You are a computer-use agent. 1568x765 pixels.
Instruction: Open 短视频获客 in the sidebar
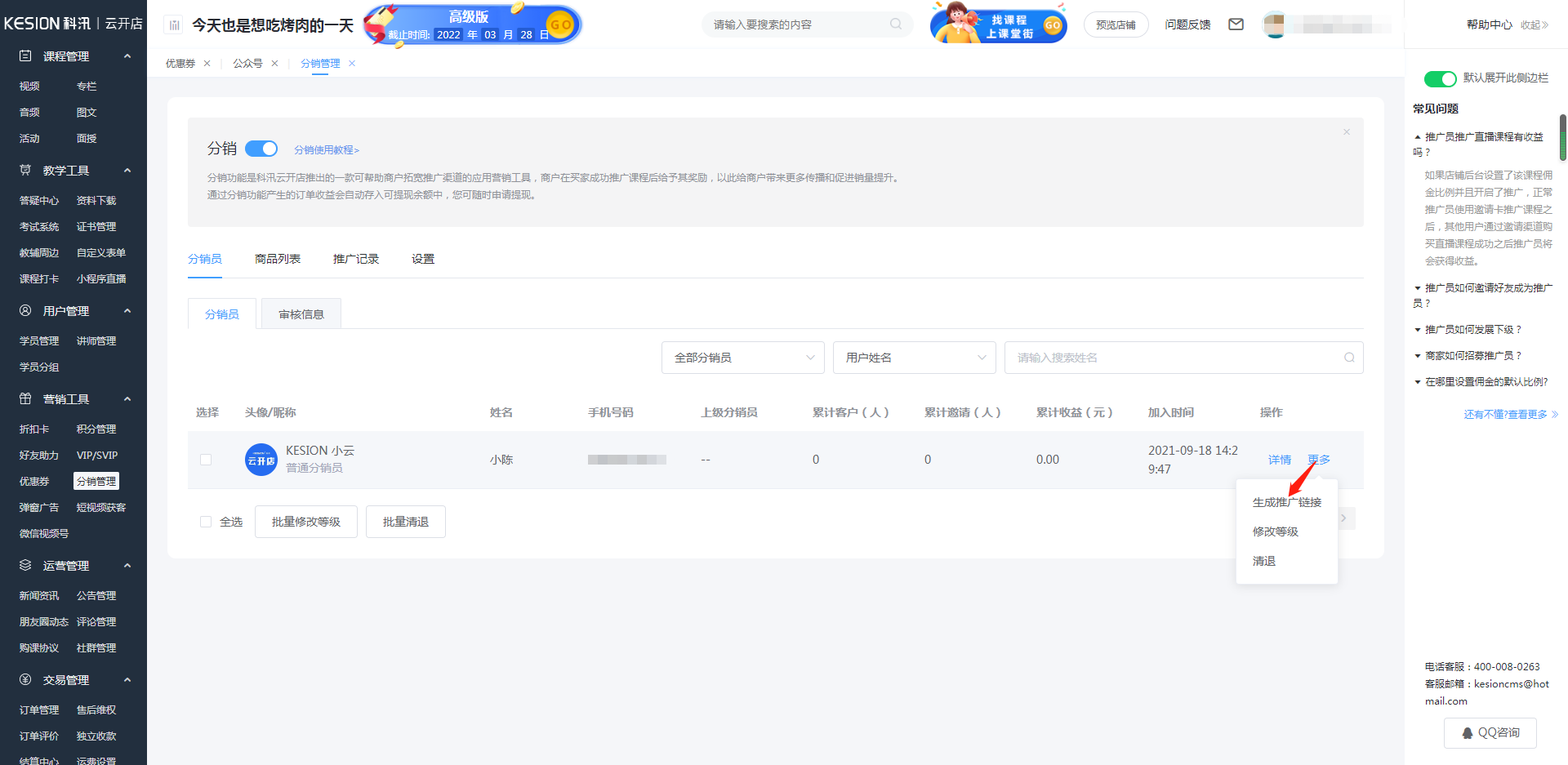(101, 508)
